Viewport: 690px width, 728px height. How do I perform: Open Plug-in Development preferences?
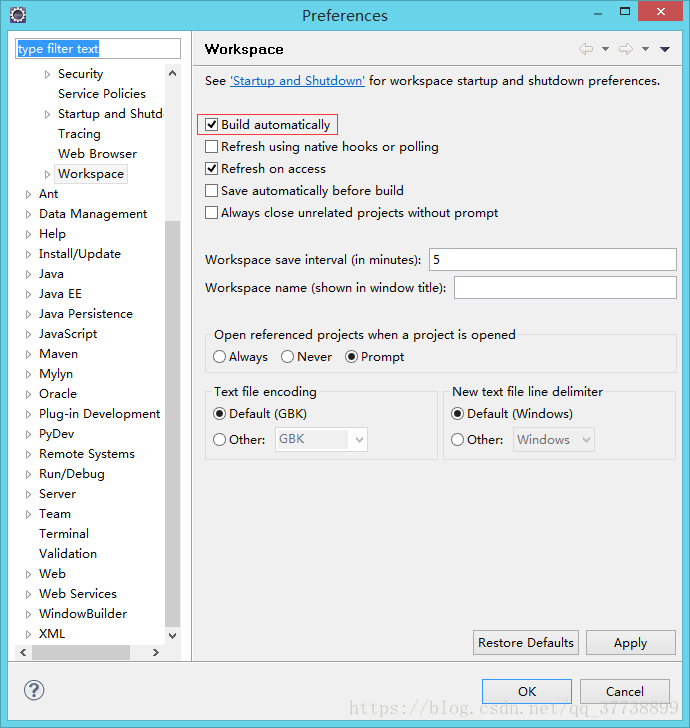click(99, 414)
